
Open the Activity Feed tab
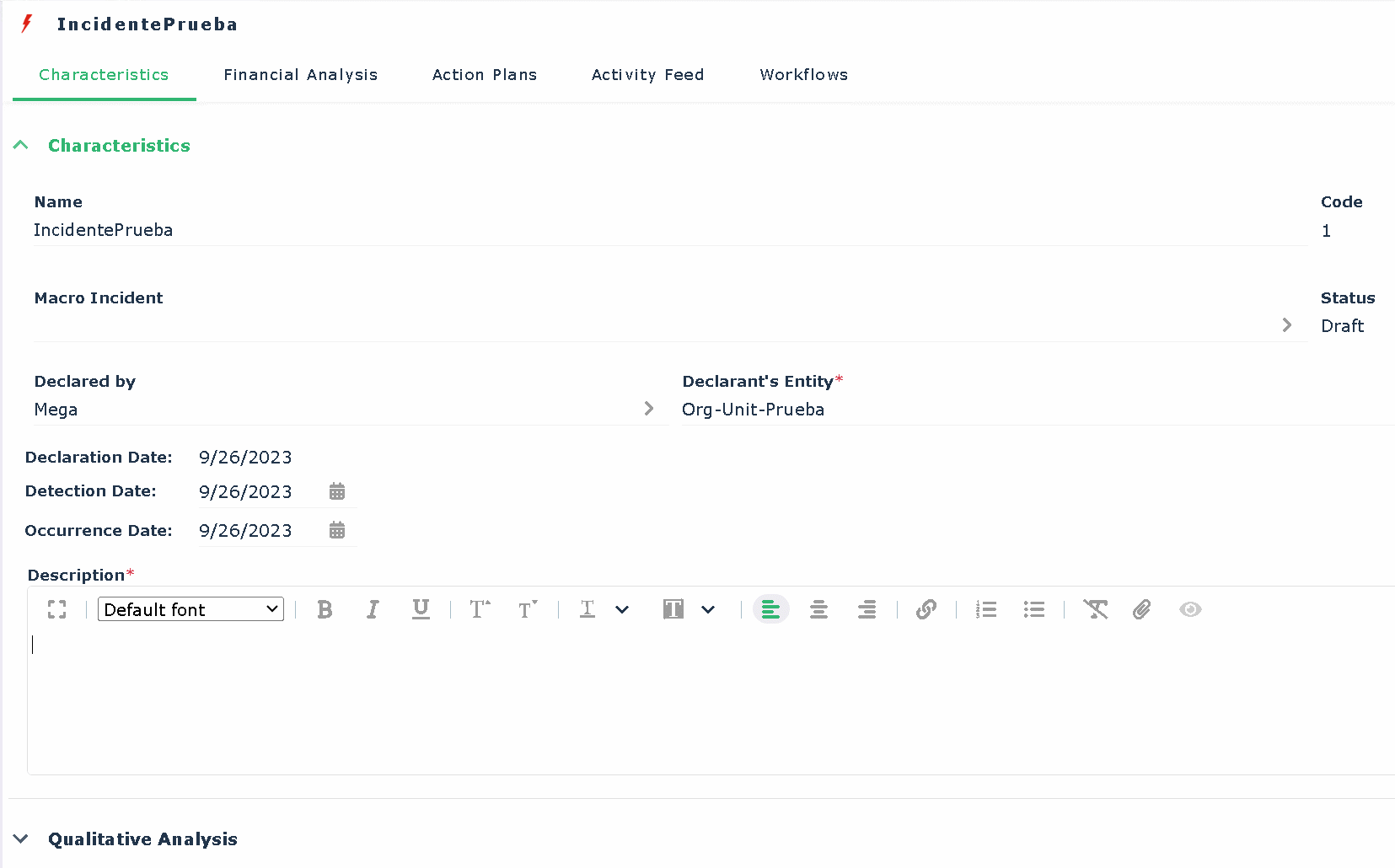647,75
